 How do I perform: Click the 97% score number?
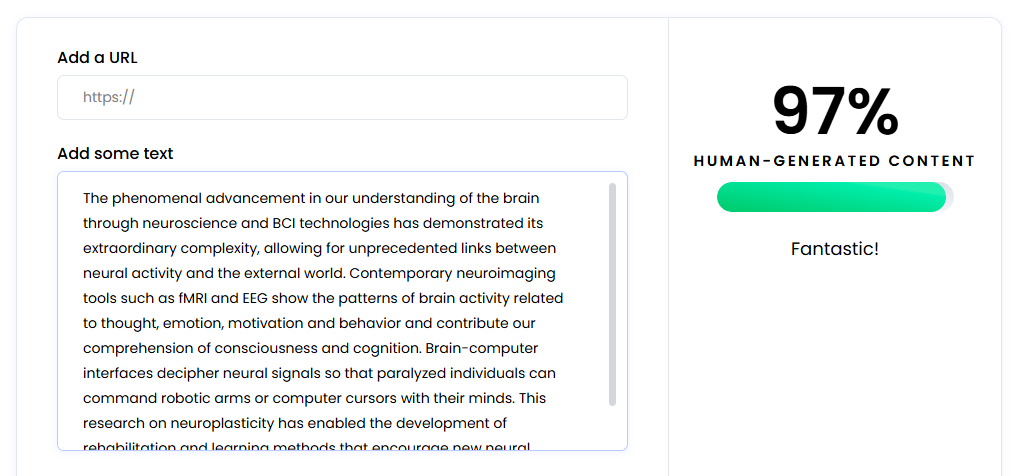coord(835,111)
